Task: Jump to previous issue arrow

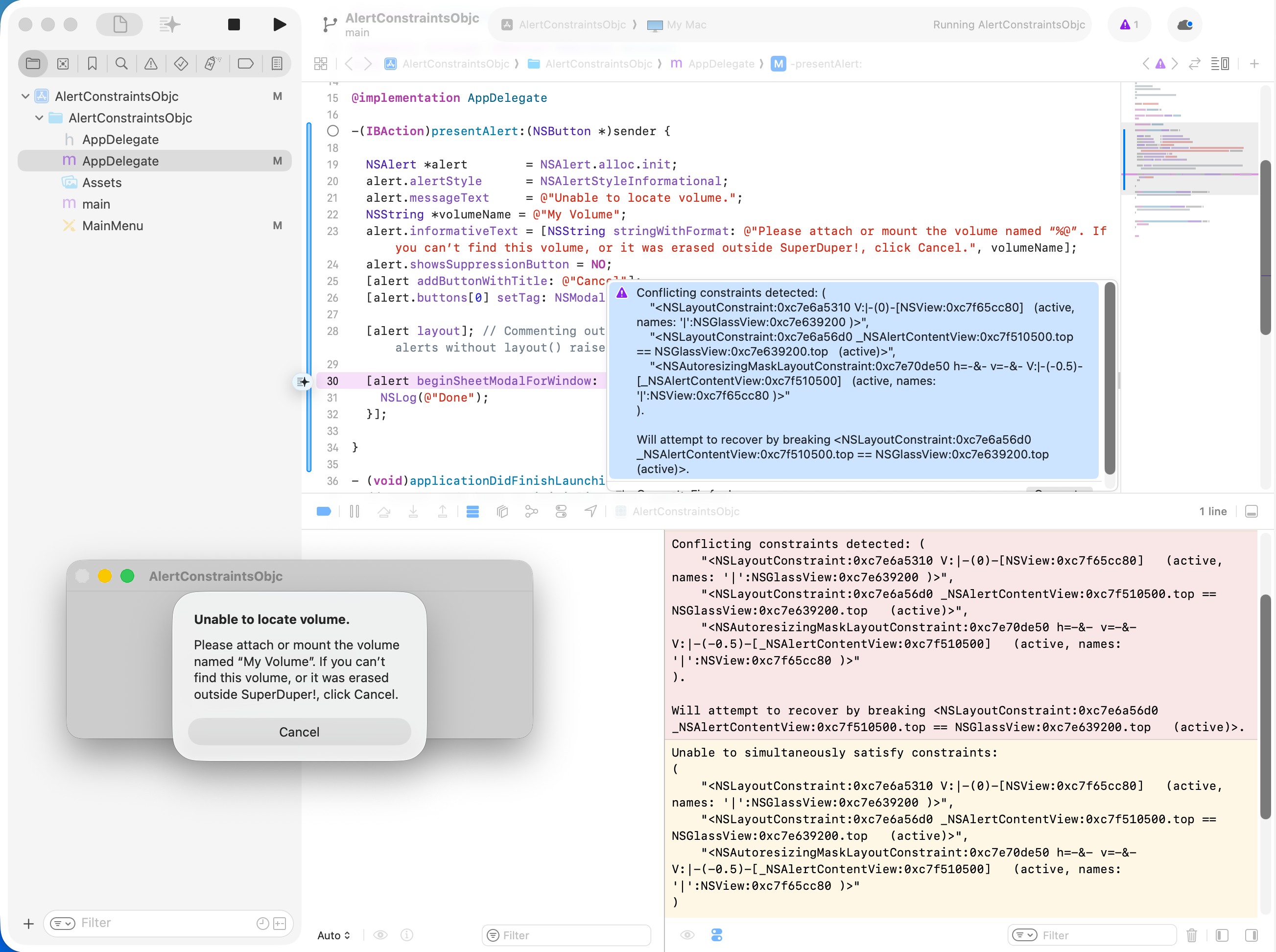Action: pyautogui.click(x=1146, y=63)
